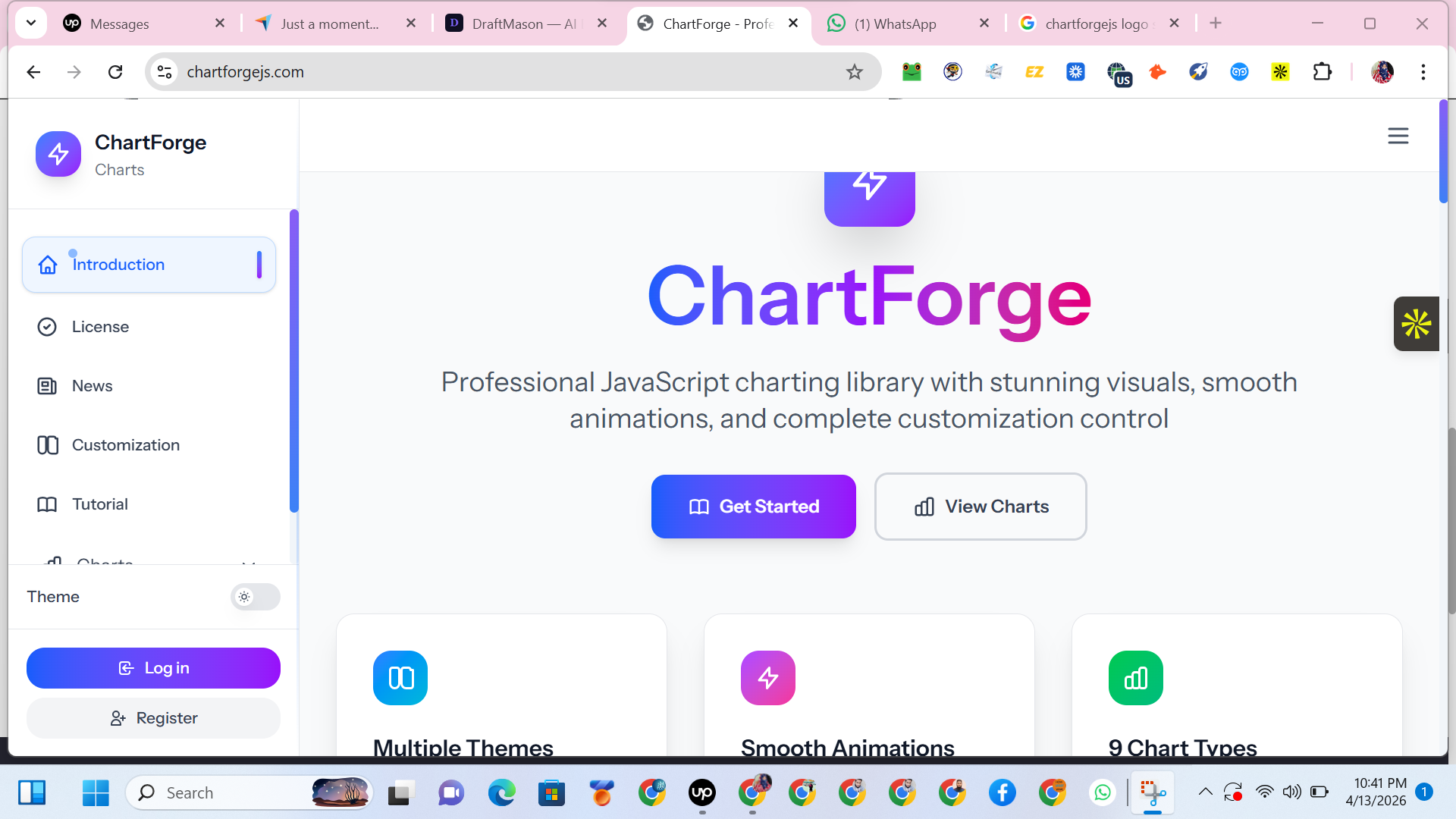Viewport: 1456px width, 819px height.
Task: Click the green 9 Chart Types icon
Action: pyautogui.click(x=1135, y=677)
